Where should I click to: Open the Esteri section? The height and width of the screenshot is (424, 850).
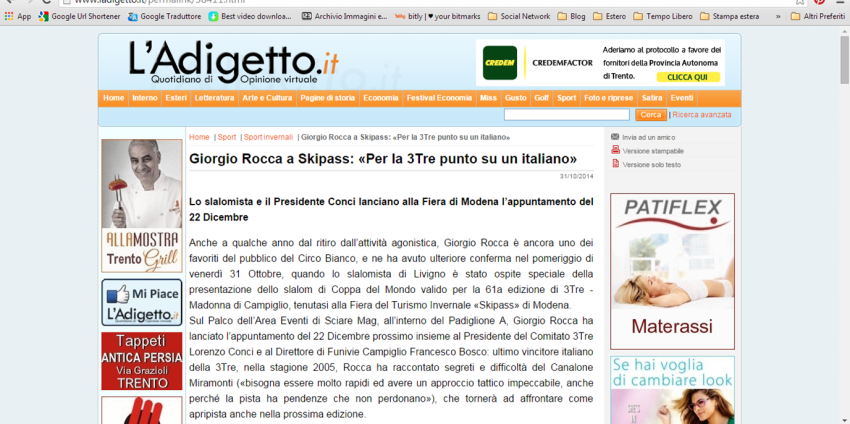[176, 98]
